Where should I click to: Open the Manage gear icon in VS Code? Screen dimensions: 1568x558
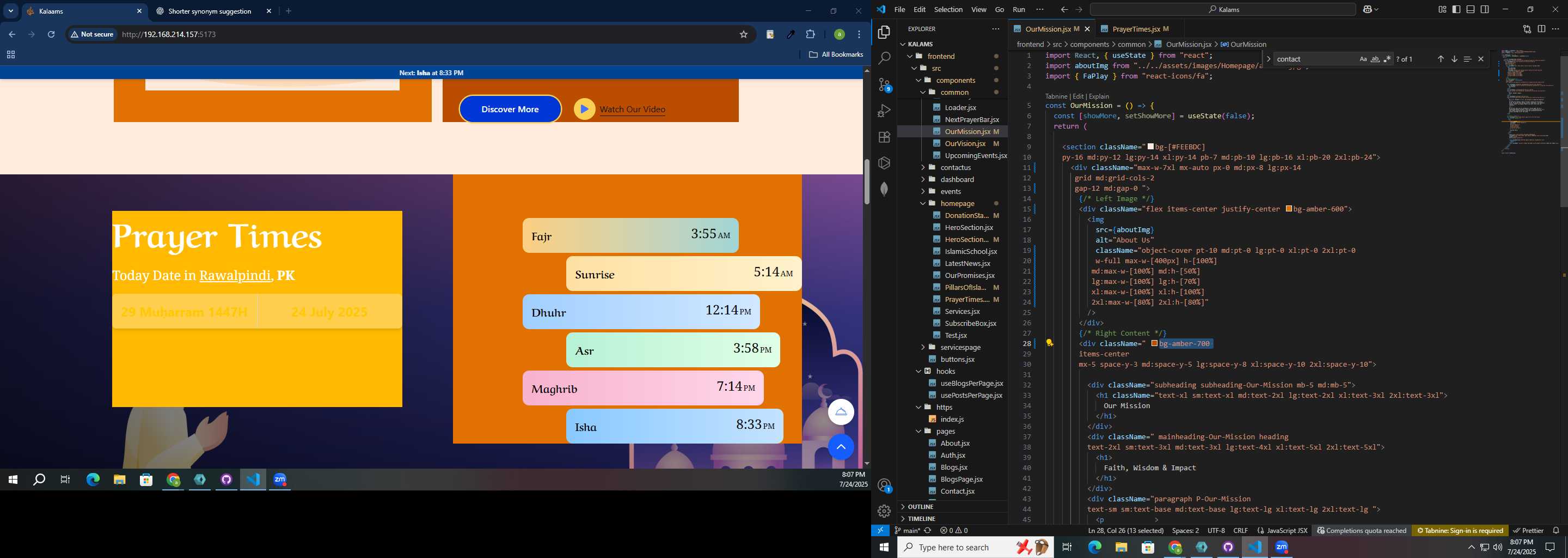(884, 511)
